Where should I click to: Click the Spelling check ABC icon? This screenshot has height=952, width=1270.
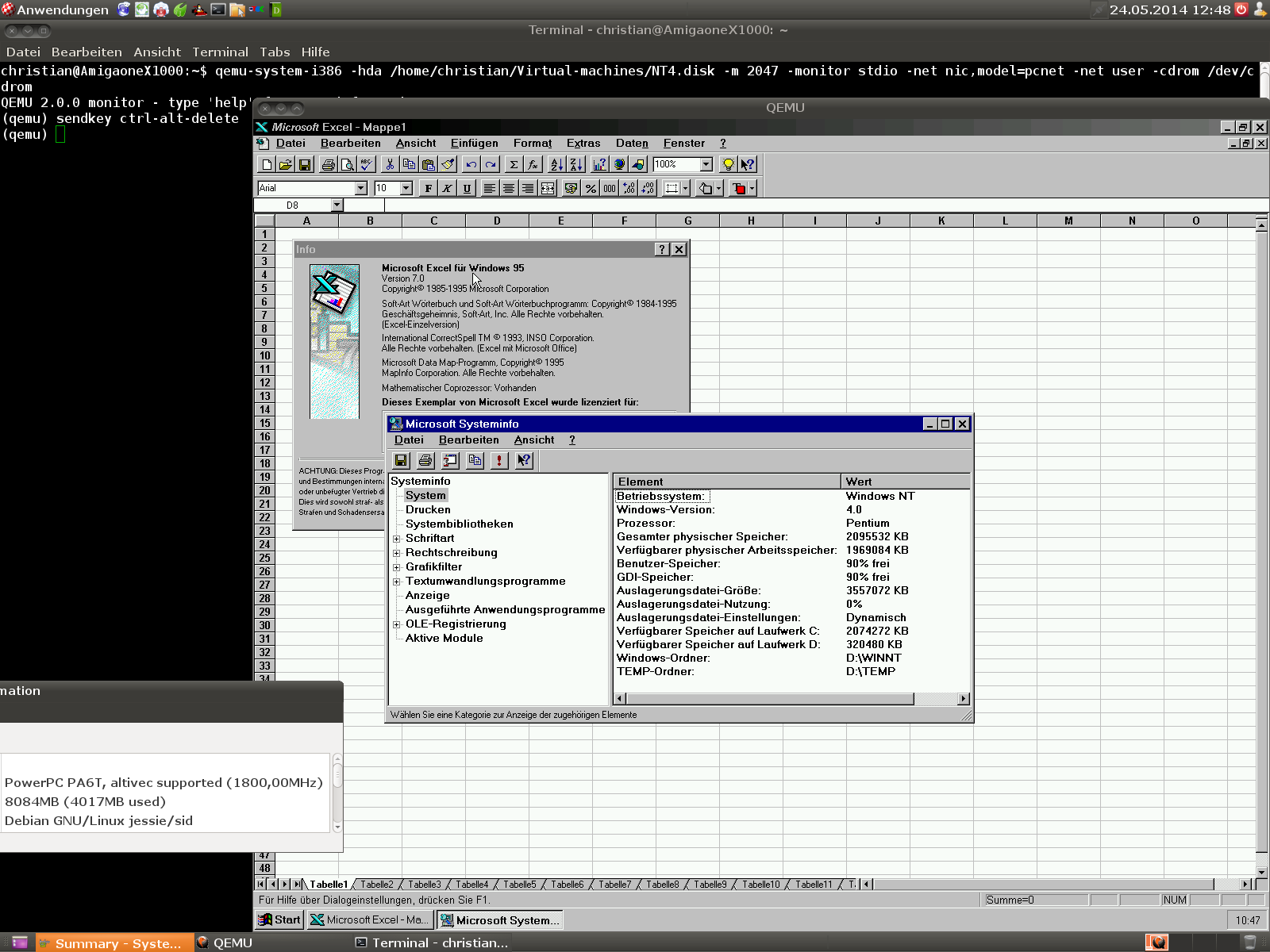coord(366,164)
